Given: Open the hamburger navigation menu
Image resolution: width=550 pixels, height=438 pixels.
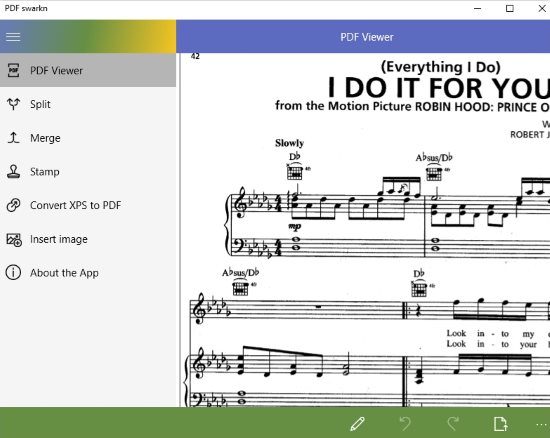Looking at the screenshot, I should pyautogui.click(x=13, y=37).
